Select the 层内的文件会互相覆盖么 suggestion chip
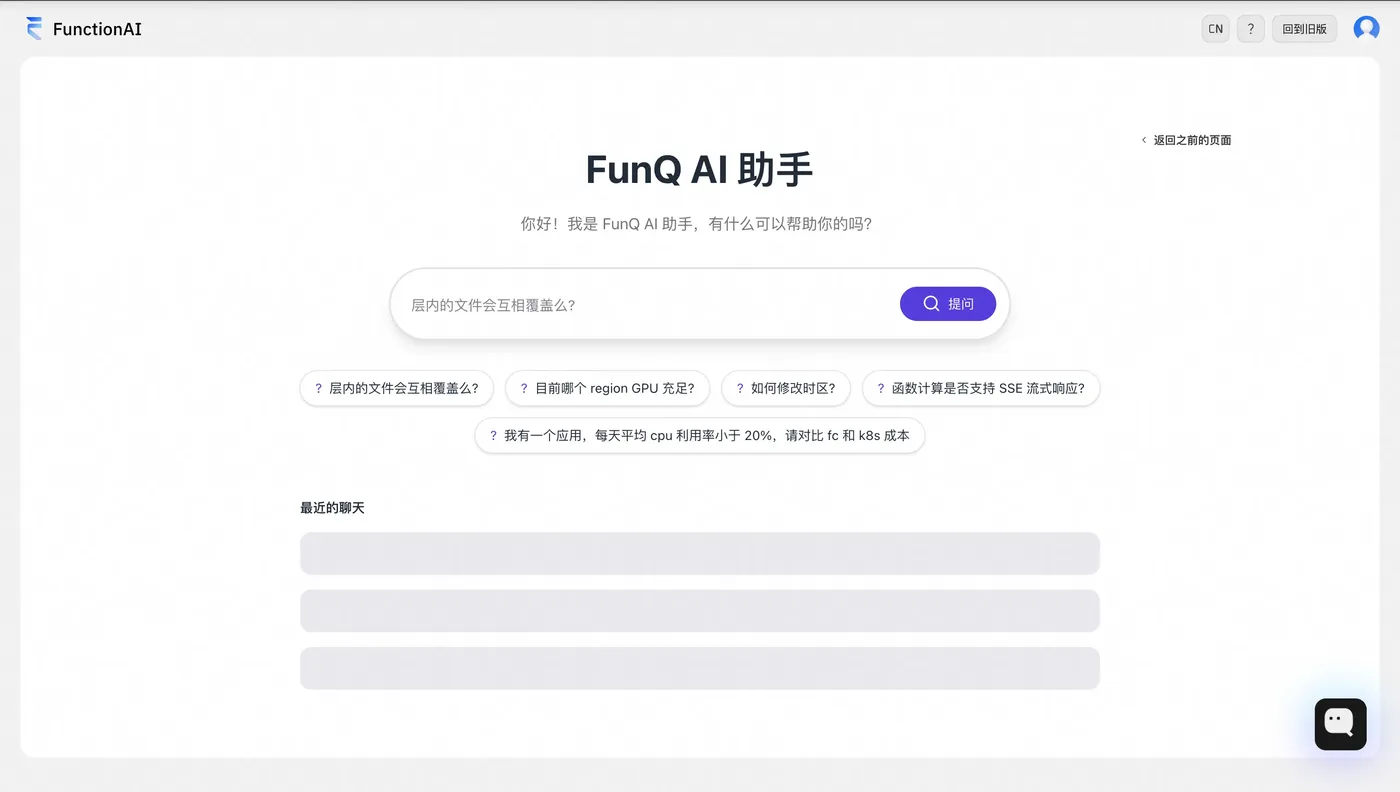Viewport: 1400px width, 792px height. point(397,388)
